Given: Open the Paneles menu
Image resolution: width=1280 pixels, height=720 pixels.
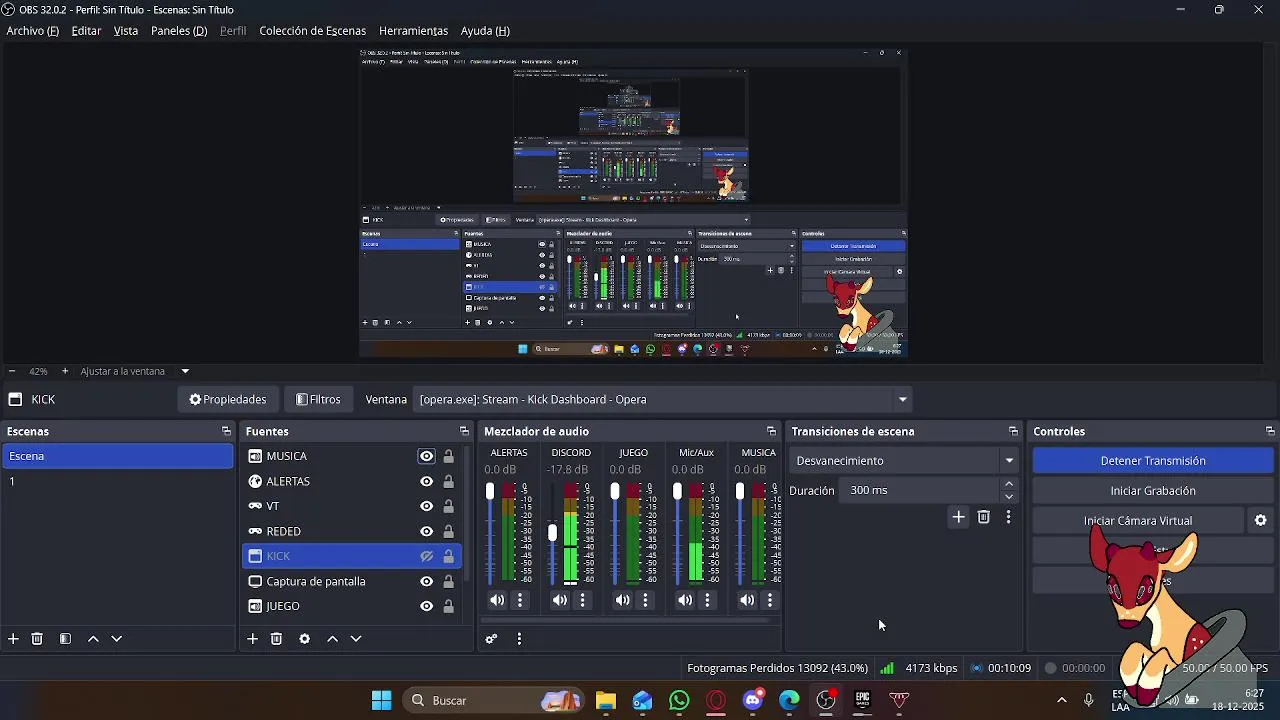Looking at the screenshot, I should tap(179, 31).
